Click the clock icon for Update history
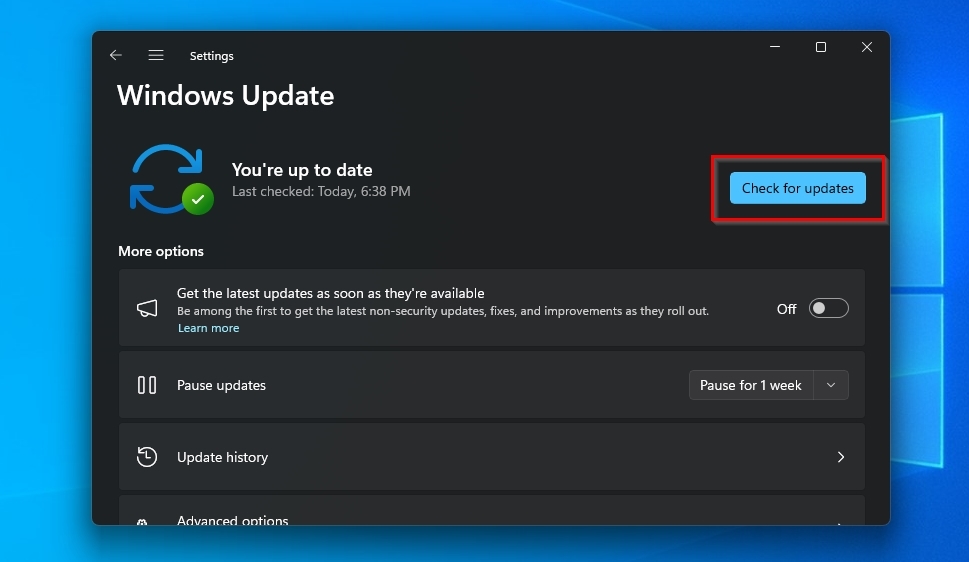 [147, 457]
